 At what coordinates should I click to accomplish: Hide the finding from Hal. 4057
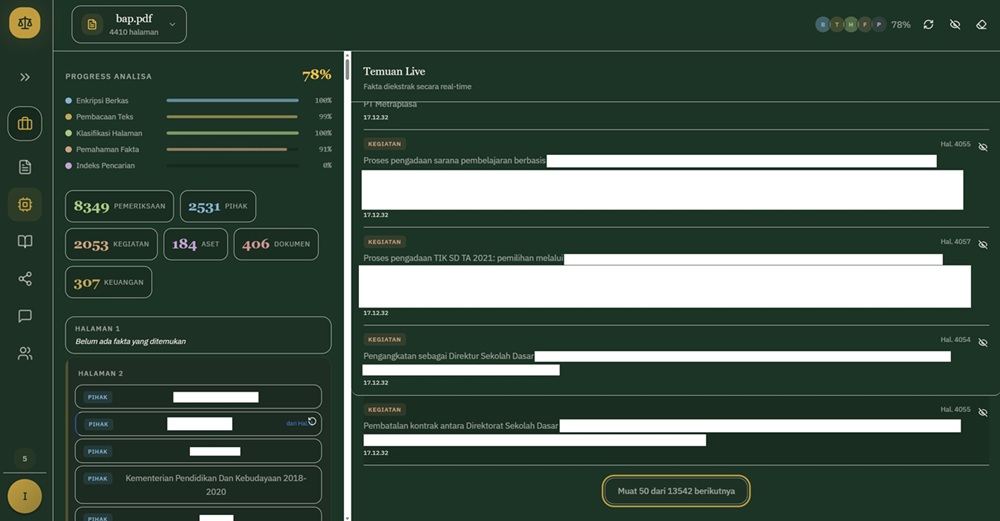[982, 244]
